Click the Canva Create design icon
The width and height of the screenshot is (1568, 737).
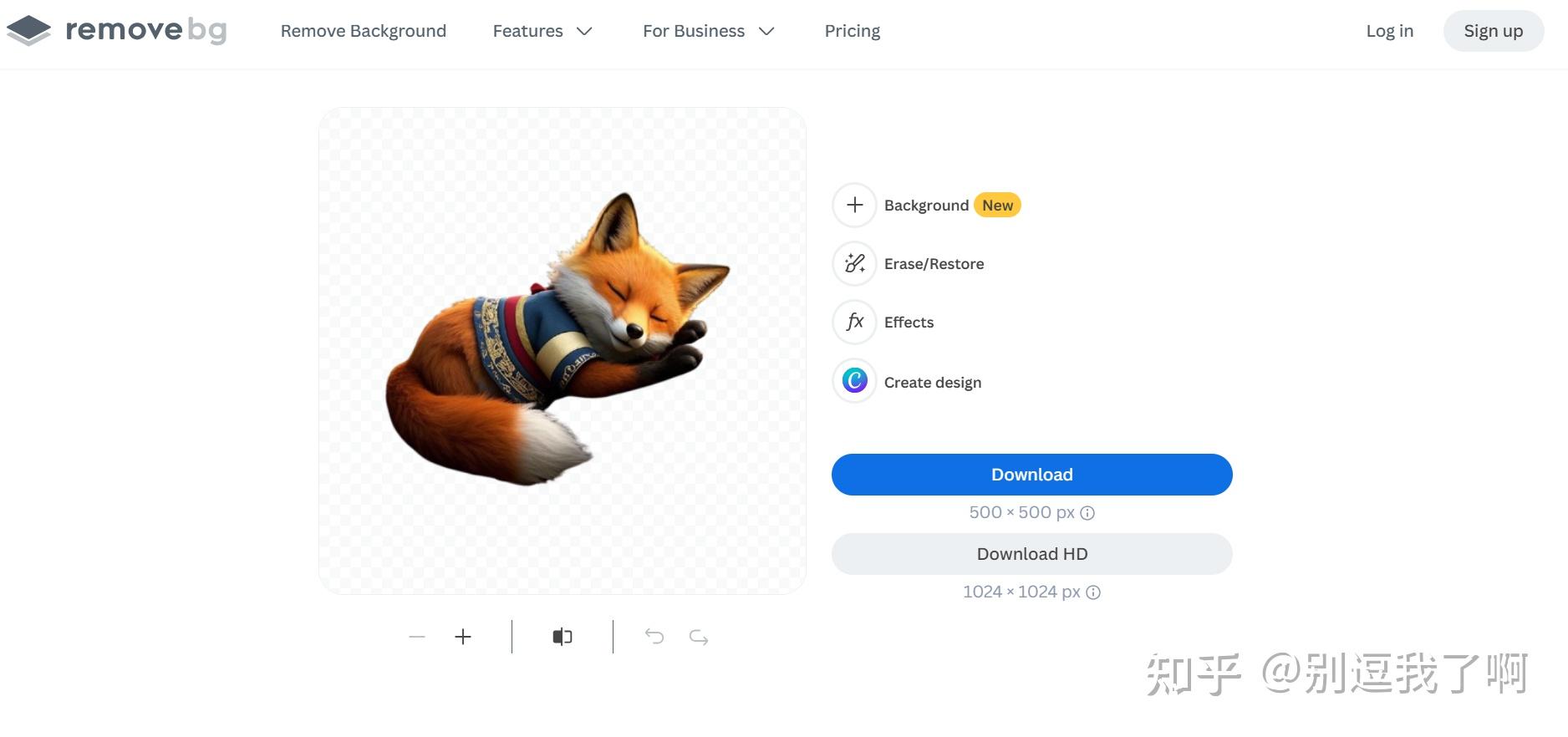click(x=854, y=381)
